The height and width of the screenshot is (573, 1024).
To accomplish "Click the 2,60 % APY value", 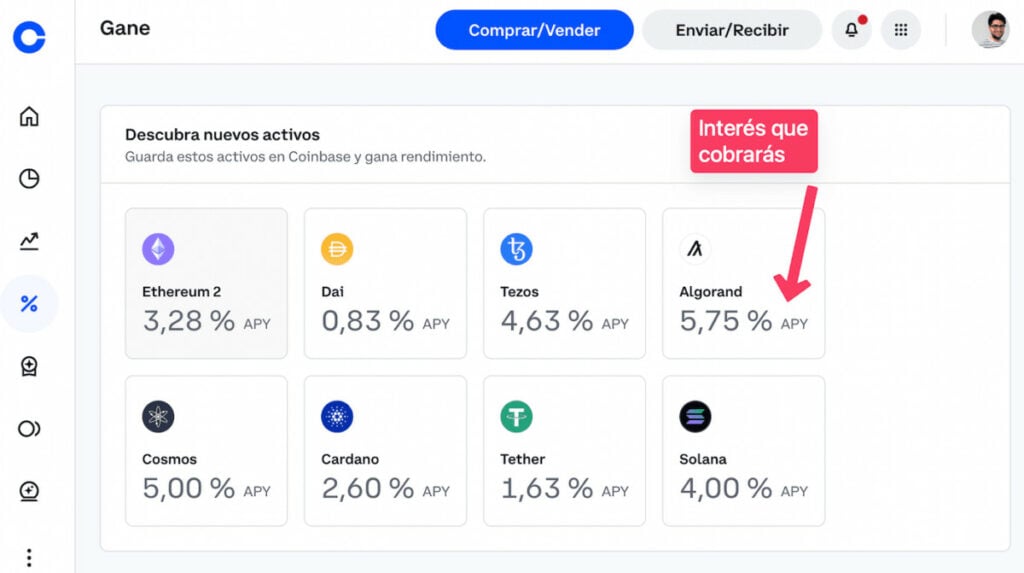I will point(385,489).
